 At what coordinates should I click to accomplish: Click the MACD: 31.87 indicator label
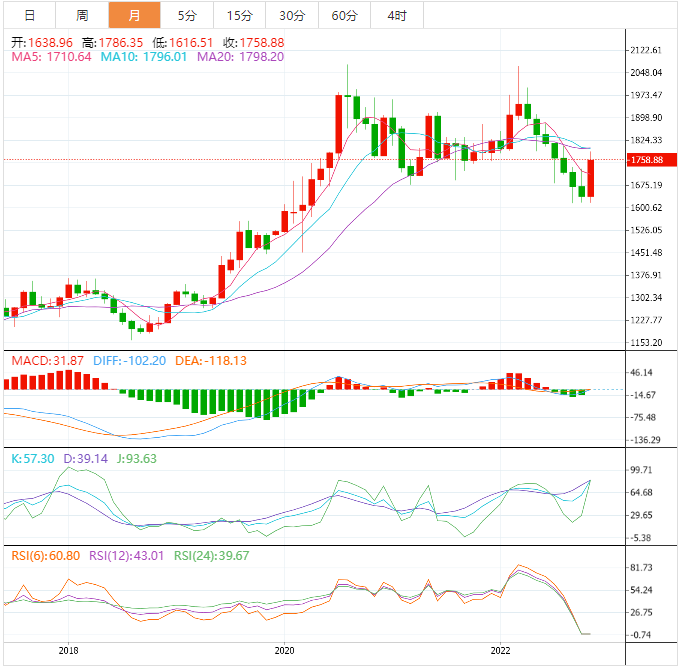click(46, 360)
